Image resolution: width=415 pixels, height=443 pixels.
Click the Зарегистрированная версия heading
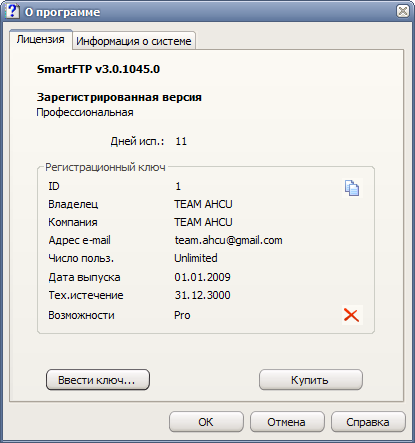pyautogui.click(x=119, y=97)
